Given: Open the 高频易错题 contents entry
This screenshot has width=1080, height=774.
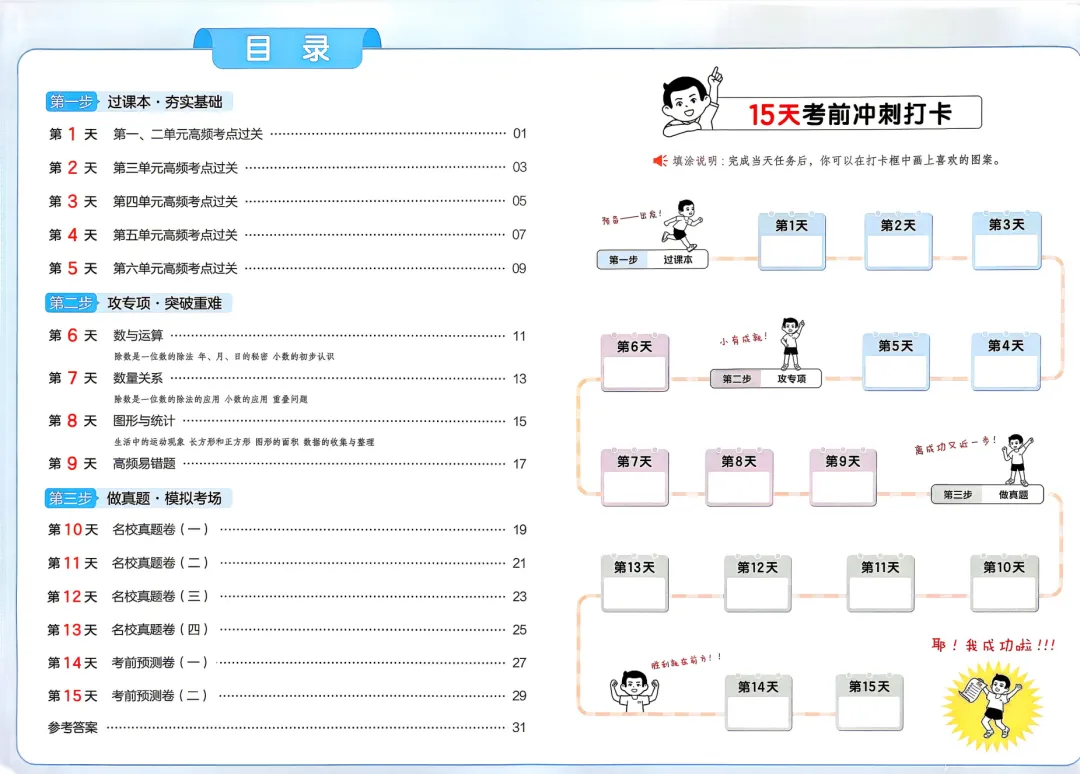Looking at the screenshot, I should (287, 464).
